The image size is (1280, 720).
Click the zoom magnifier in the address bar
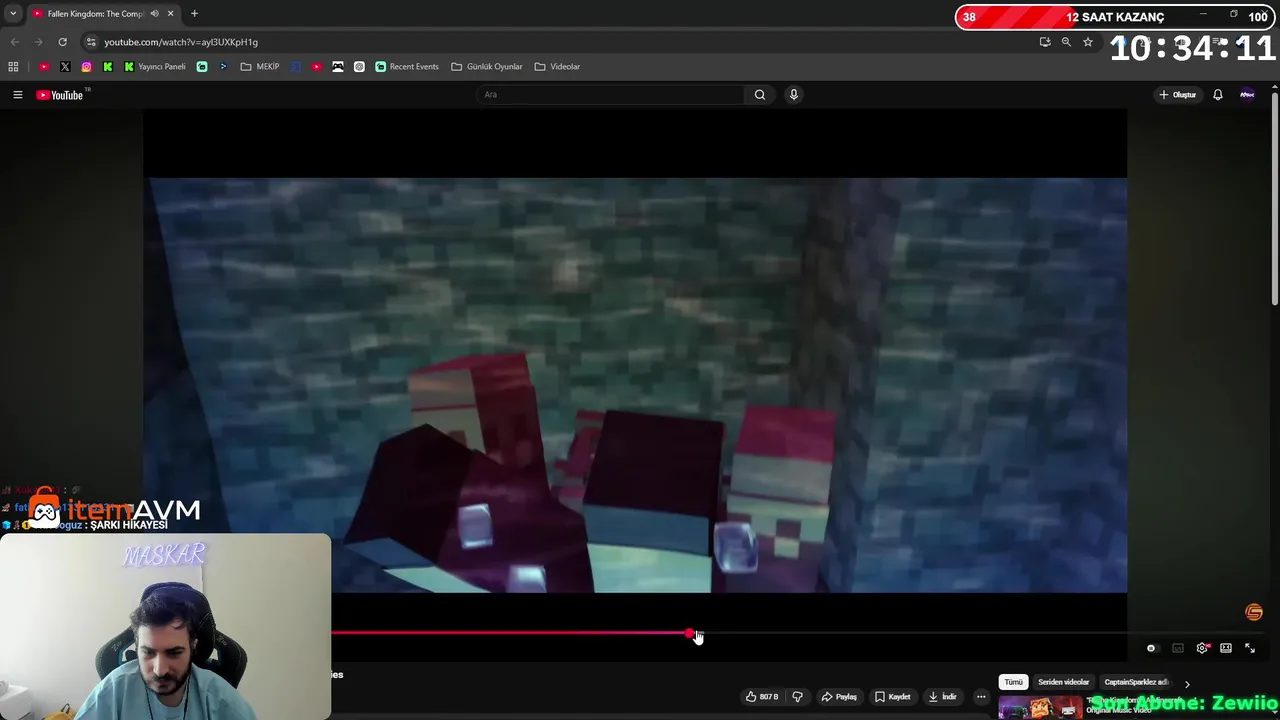pos(1066,42)
